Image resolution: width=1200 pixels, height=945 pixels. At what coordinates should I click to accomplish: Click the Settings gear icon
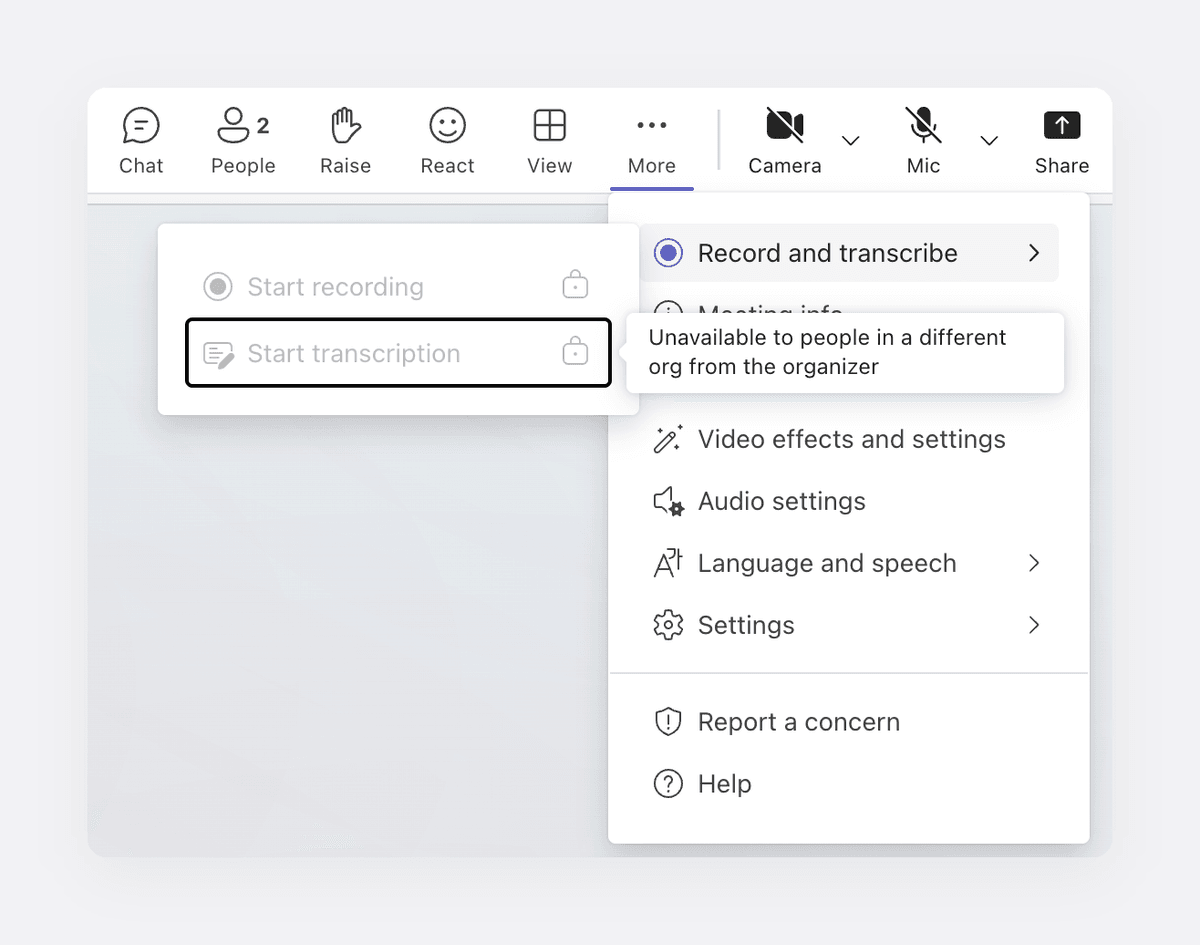pyautogui.click(x=668, y=625)
